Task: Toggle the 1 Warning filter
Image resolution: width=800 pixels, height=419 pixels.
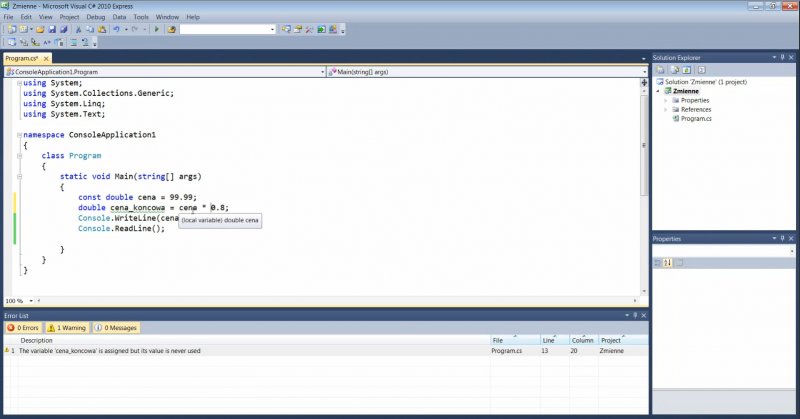Action: [68, 328]
